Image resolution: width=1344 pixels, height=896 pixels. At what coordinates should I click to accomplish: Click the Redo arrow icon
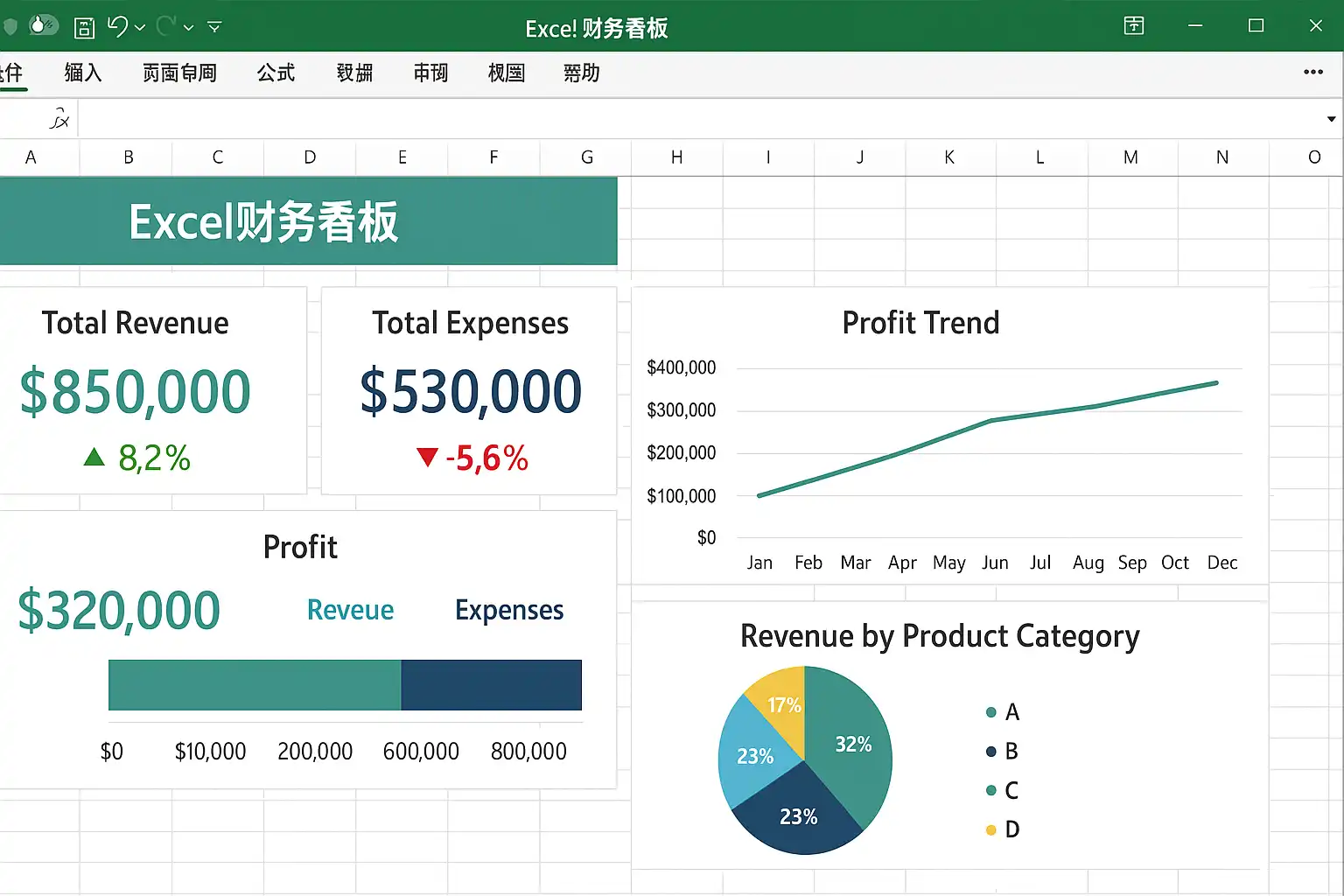point(166,26)
